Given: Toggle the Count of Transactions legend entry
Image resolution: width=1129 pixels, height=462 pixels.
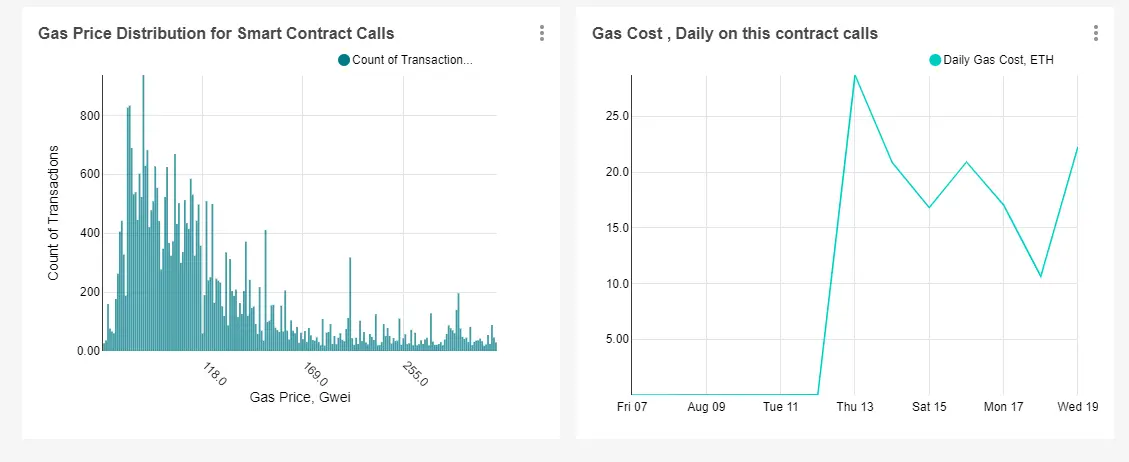Looking at the screenshot, I should pos(405,60).
